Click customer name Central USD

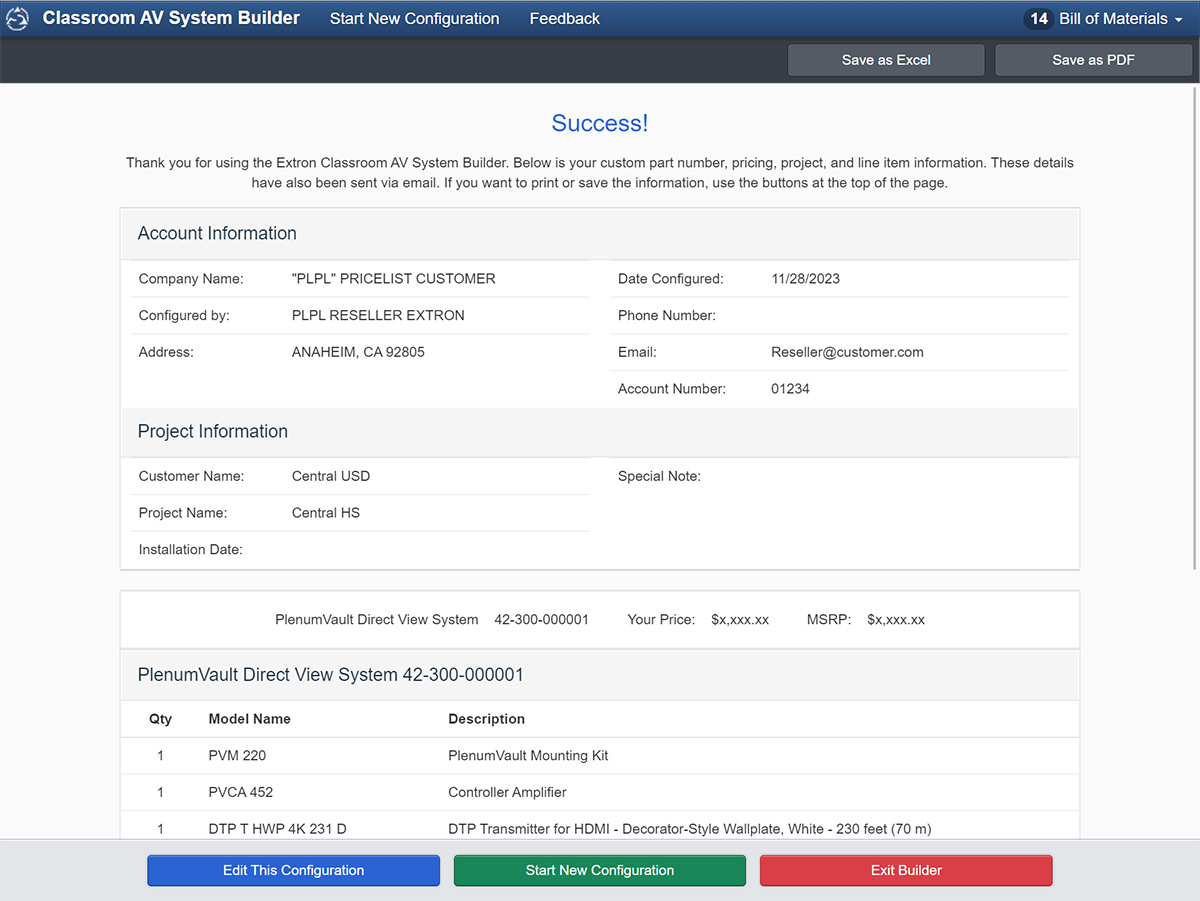331,476
